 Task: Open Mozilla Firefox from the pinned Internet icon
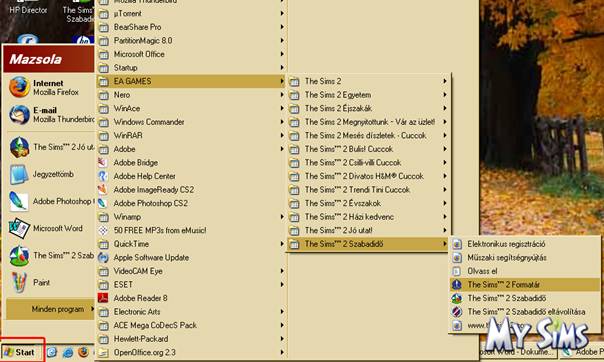pyautogui.click(x=19, y=87)
